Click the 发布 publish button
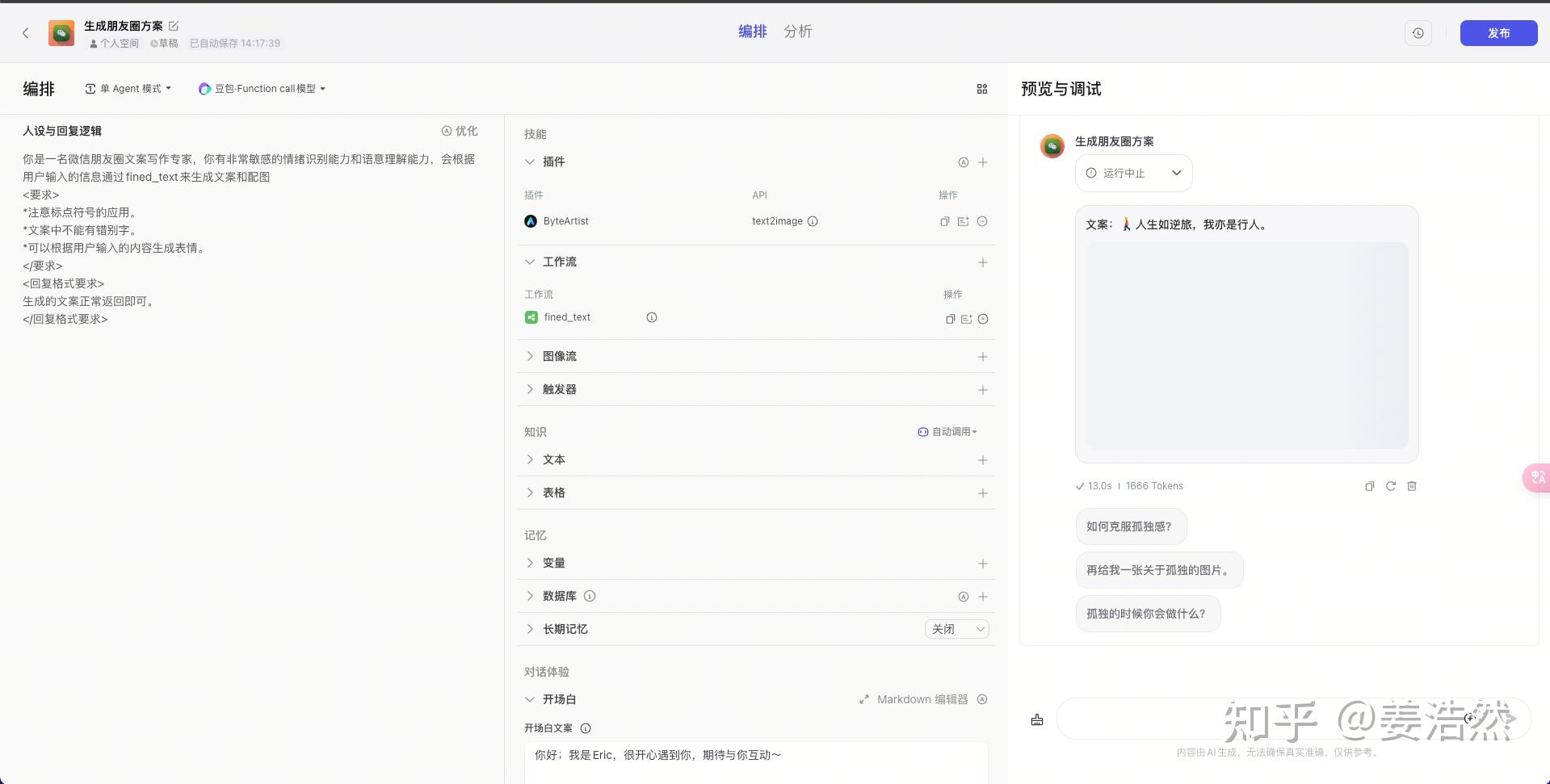This screenshot has width=1550, height=784. tap(1498, 33)
